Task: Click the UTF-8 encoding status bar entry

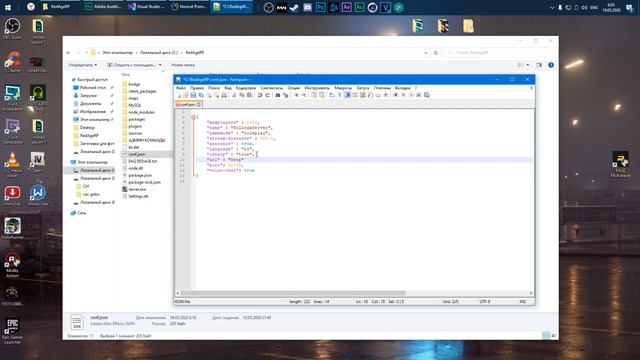Action: tap(485, 302)
